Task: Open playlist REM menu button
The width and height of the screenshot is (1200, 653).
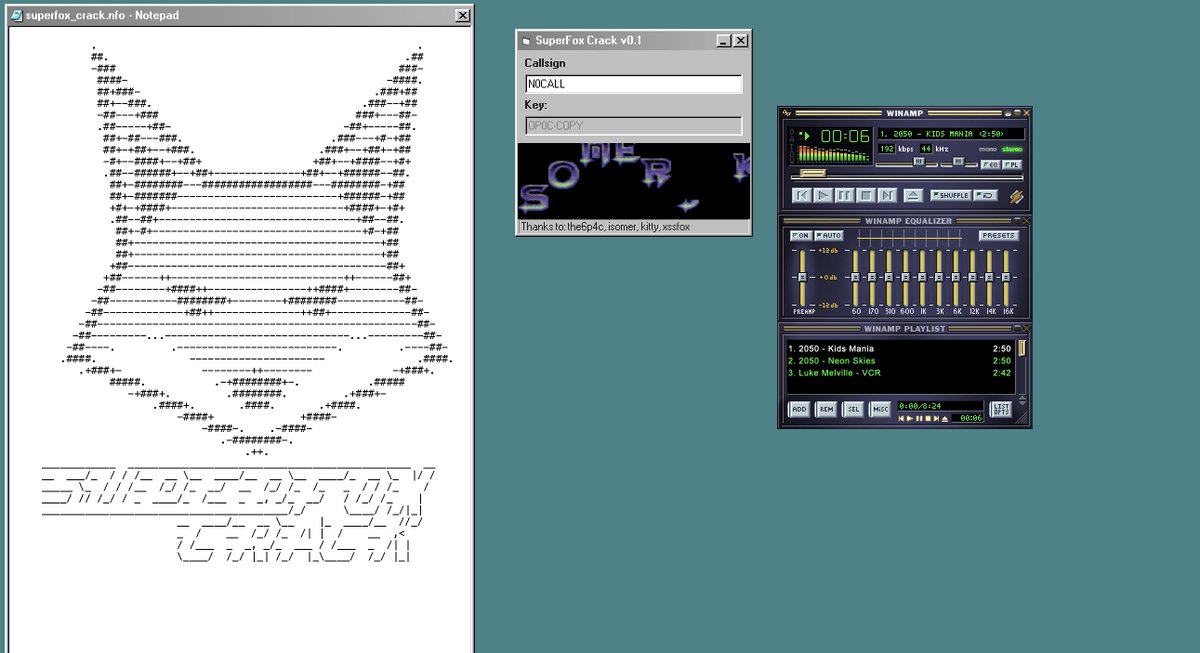Action: pos(826,409)
